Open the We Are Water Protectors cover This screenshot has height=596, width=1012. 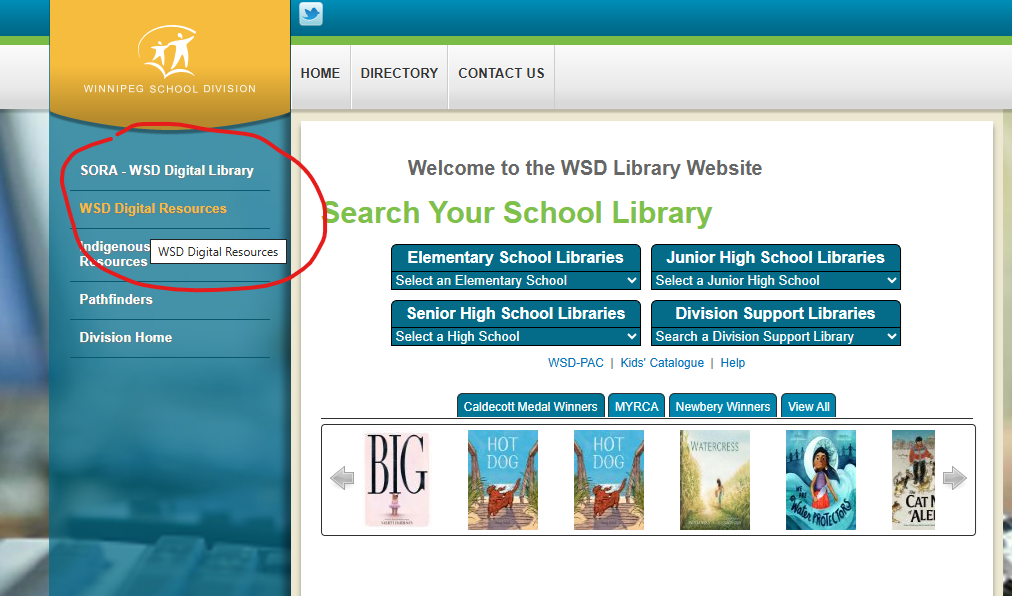[821, 480]
